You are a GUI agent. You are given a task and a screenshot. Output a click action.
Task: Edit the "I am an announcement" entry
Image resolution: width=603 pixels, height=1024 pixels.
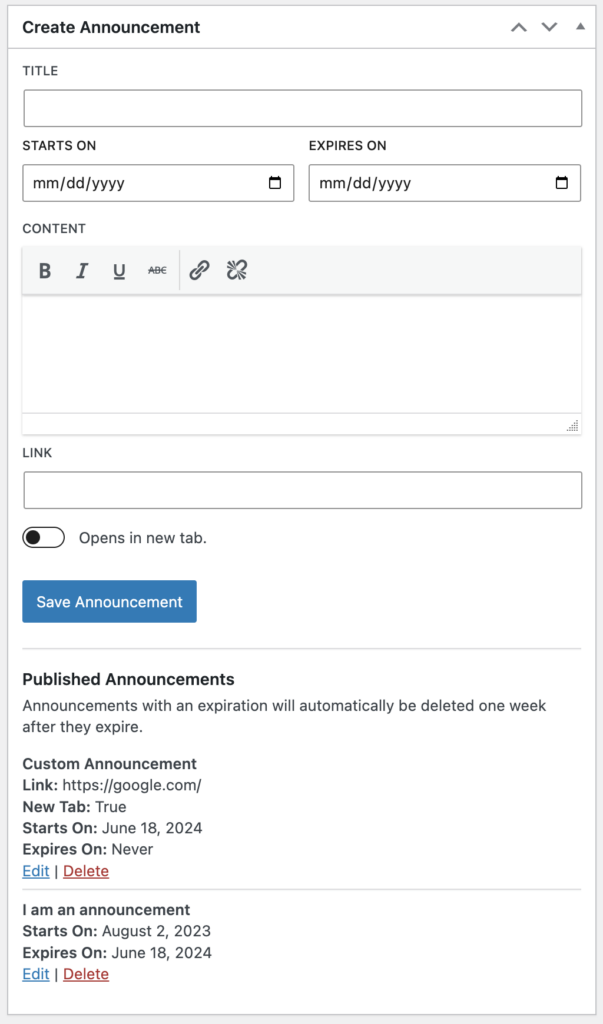(36, 974)
